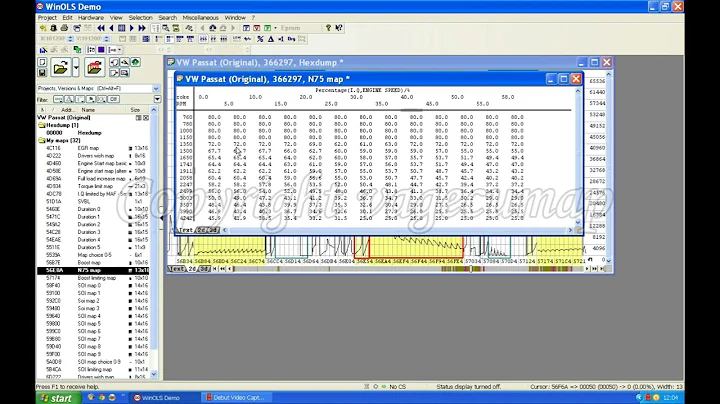Select the SOI limiting map entry

(x=94, y=369)
